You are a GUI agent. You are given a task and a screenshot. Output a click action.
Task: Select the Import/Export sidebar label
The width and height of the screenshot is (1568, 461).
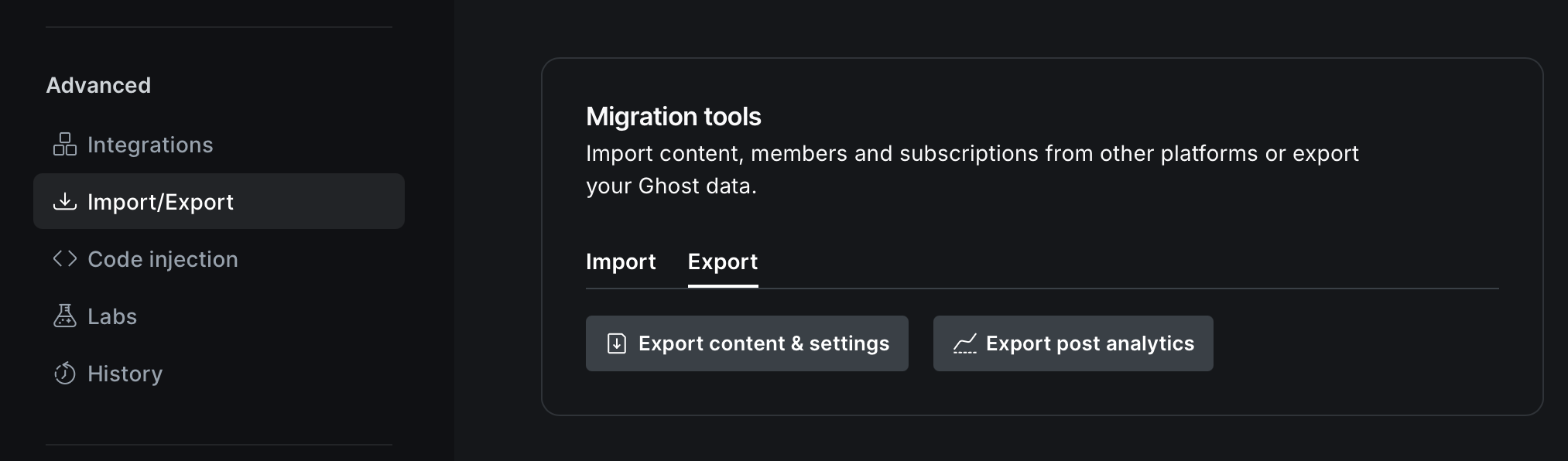point(160,202)
